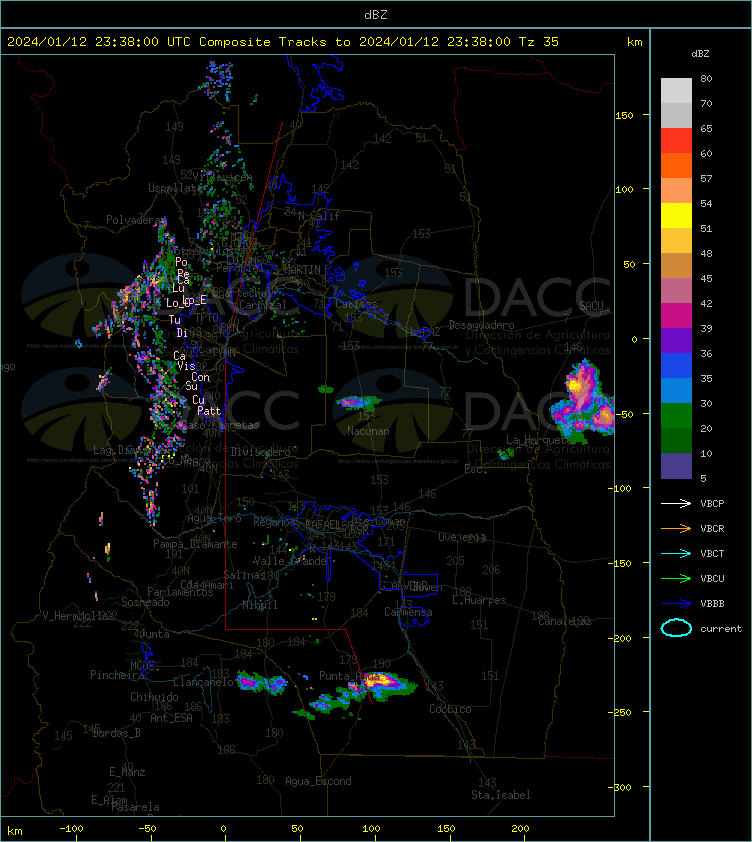Click the cyan 'current' ellipse legend icon
The width and height of the screenshot is (752, 842).
coord(676,628)
